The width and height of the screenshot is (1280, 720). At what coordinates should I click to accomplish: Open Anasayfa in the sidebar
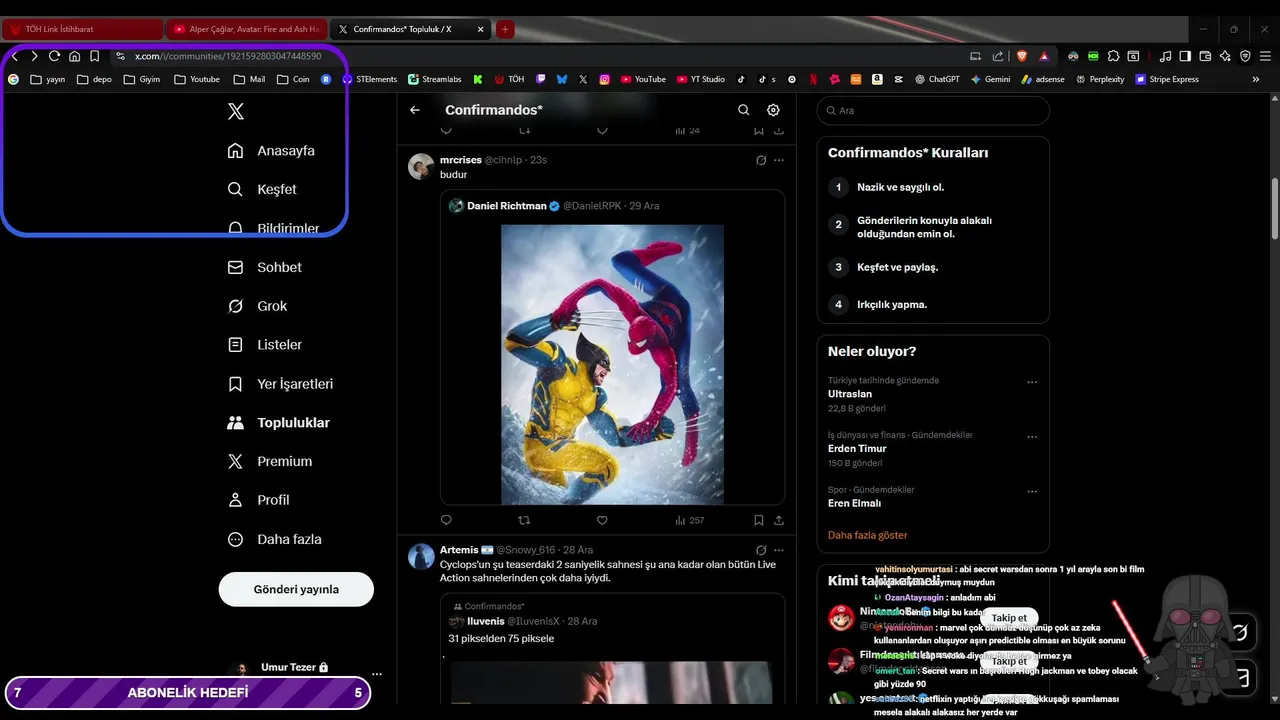tap(271, 151)
